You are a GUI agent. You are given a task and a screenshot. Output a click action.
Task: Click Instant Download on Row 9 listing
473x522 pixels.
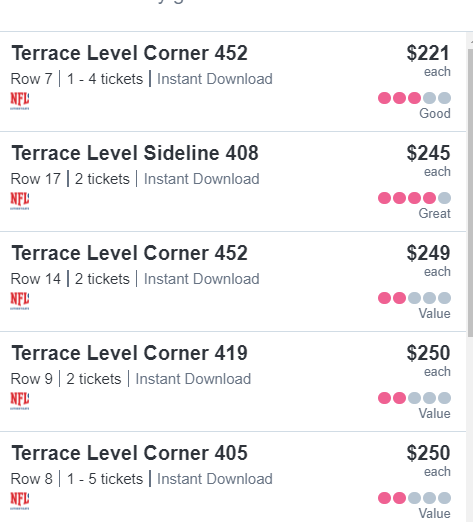pos(193,379)
